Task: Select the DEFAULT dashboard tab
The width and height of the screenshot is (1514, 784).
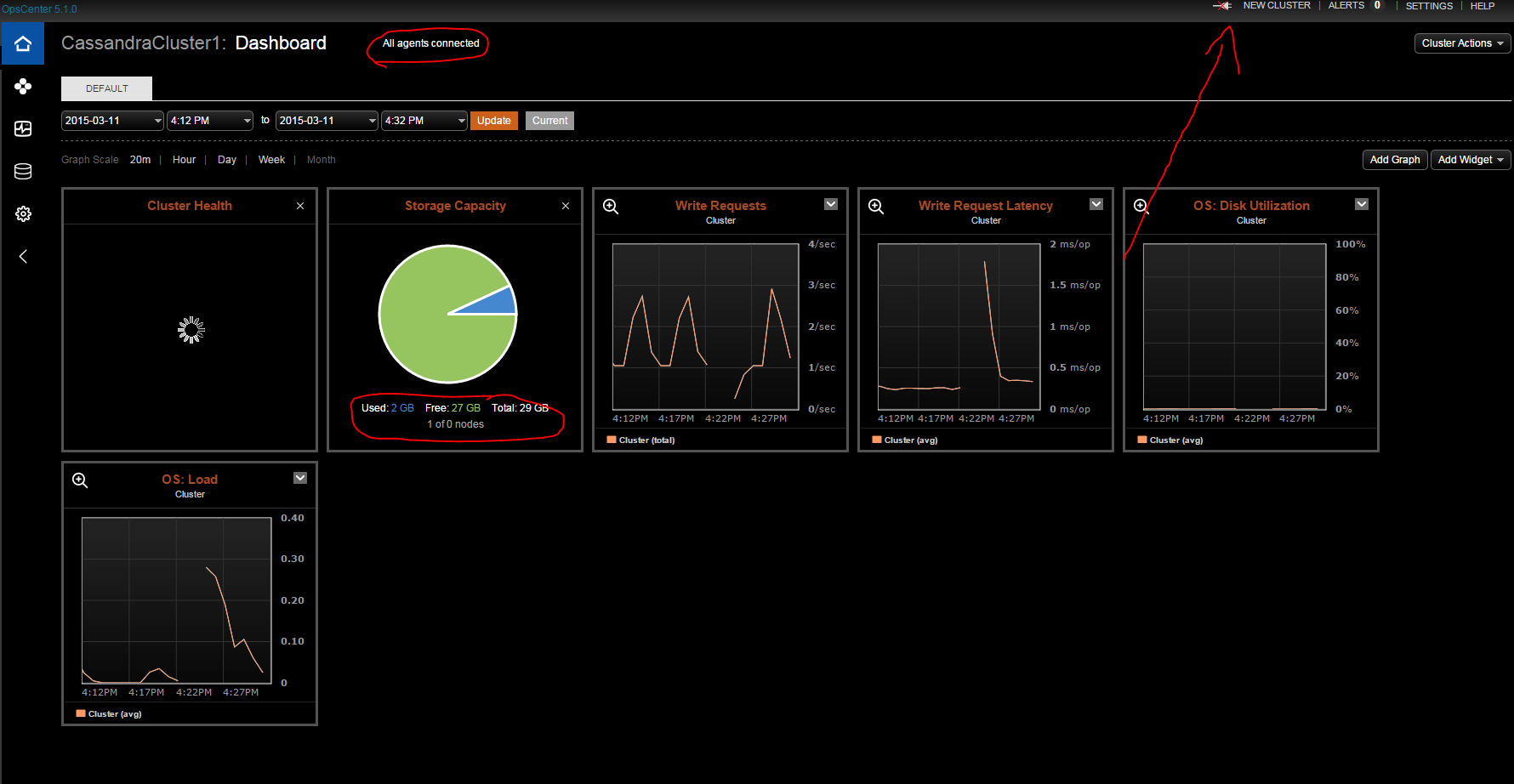Action: point(106,88)
